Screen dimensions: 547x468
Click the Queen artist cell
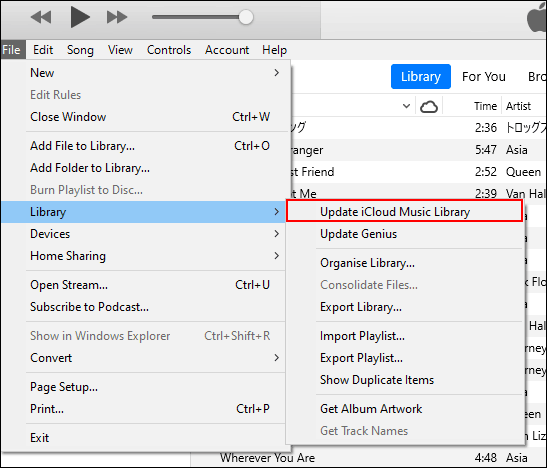pos(523,172)
